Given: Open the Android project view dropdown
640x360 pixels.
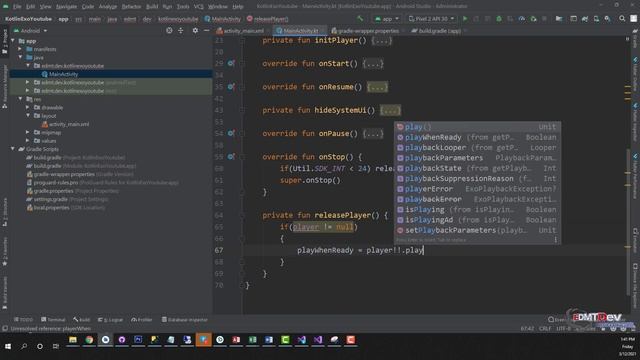Looking at the screenshot, I should point(31,31).
